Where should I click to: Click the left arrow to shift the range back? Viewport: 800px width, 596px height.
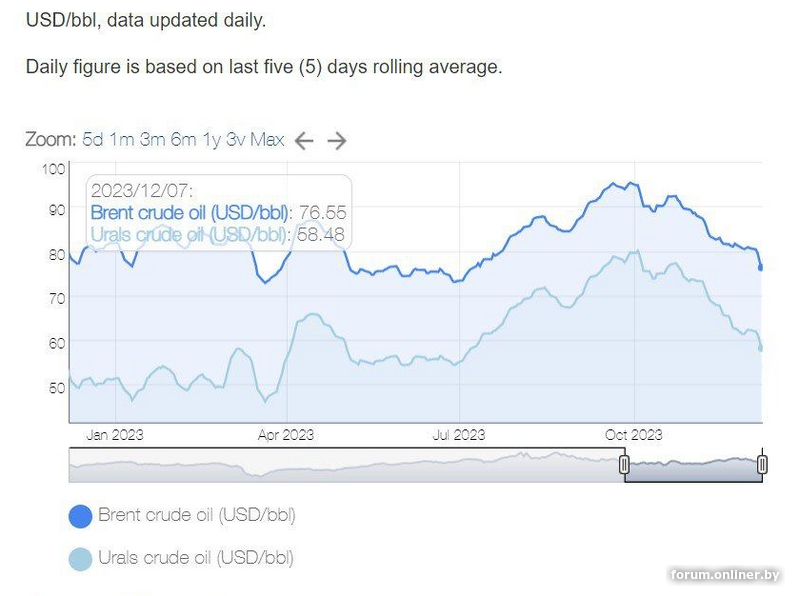pyautogui.click(x=304, y=140)
